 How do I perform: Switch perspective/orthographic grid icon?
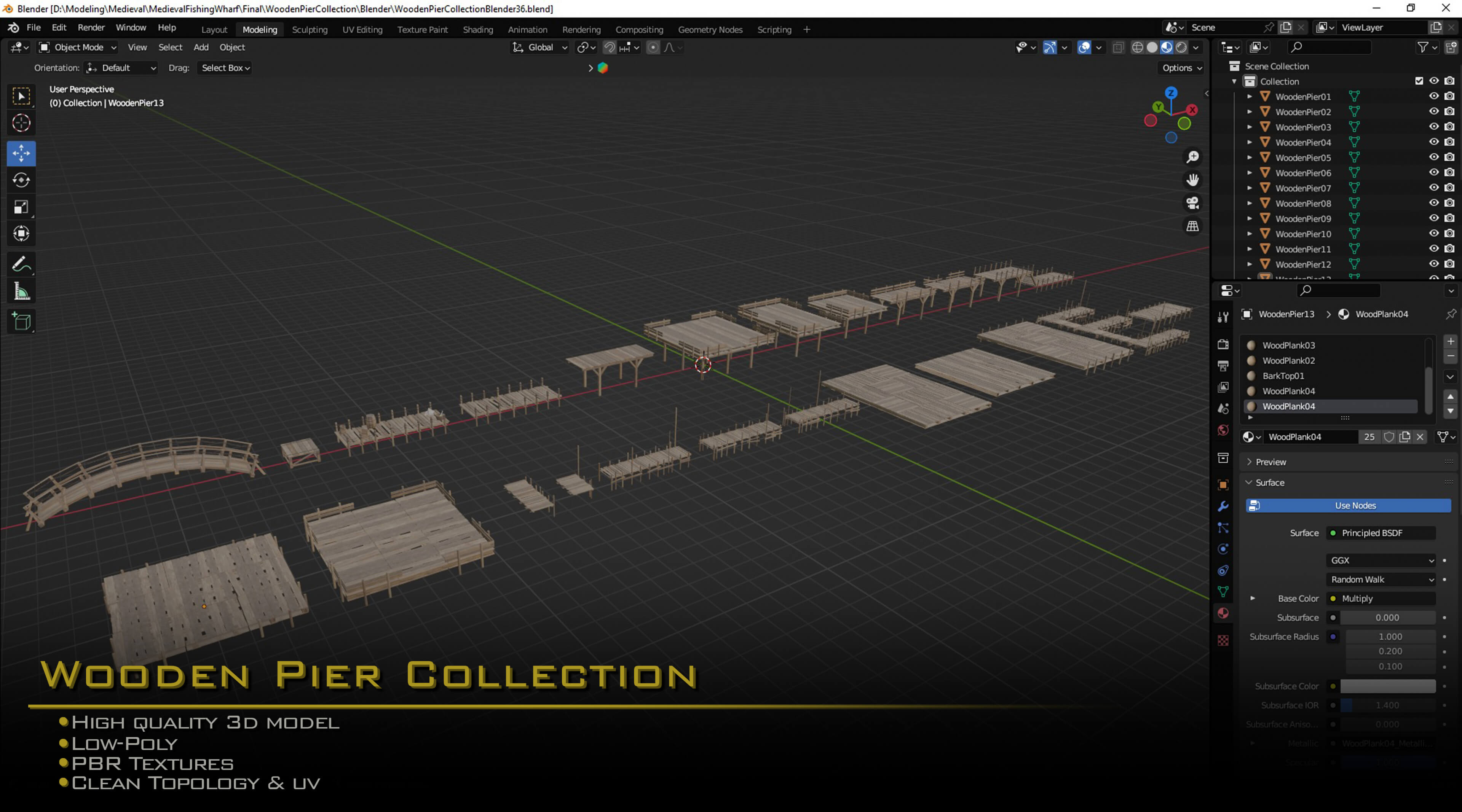tap(1192, 226)
